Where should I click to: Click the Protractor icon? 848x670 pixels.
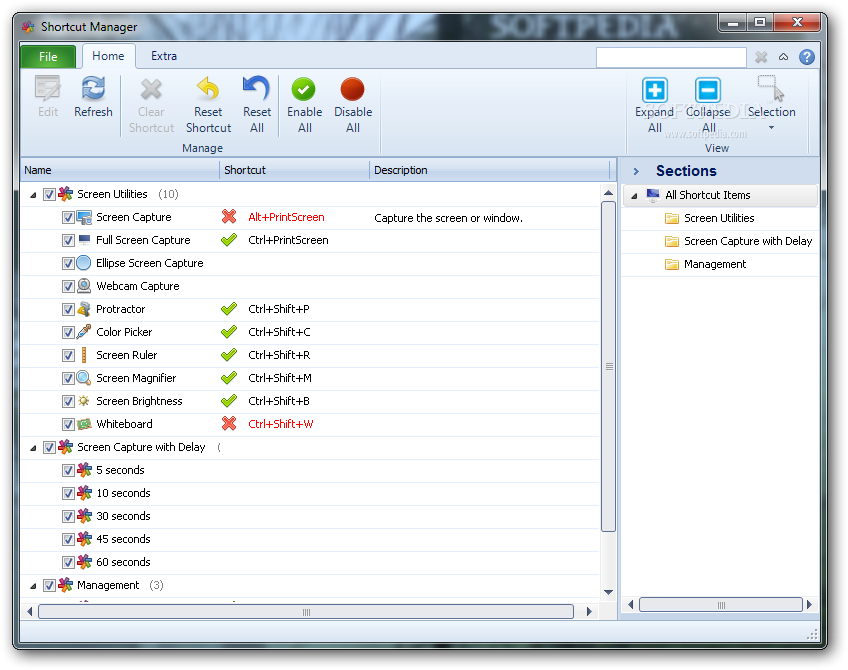click(x=84, y=309)
